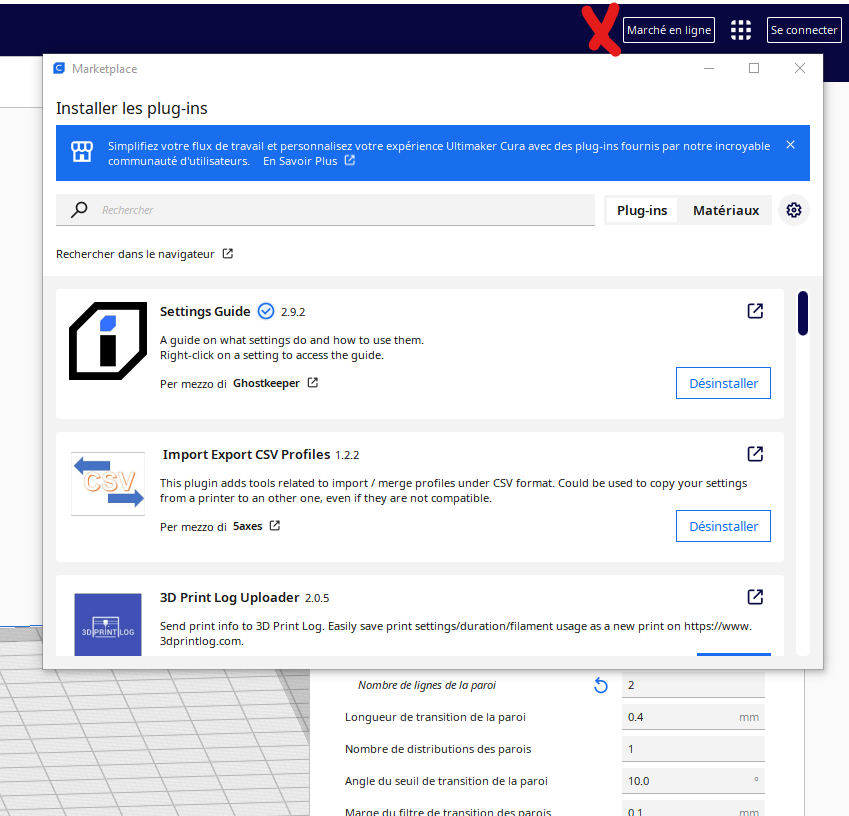Image resolution: width=849 pixels, height=816 pixels.
Task: Click the Nombre de lignes de la paroi label
Action: click(x=427, y=685)
